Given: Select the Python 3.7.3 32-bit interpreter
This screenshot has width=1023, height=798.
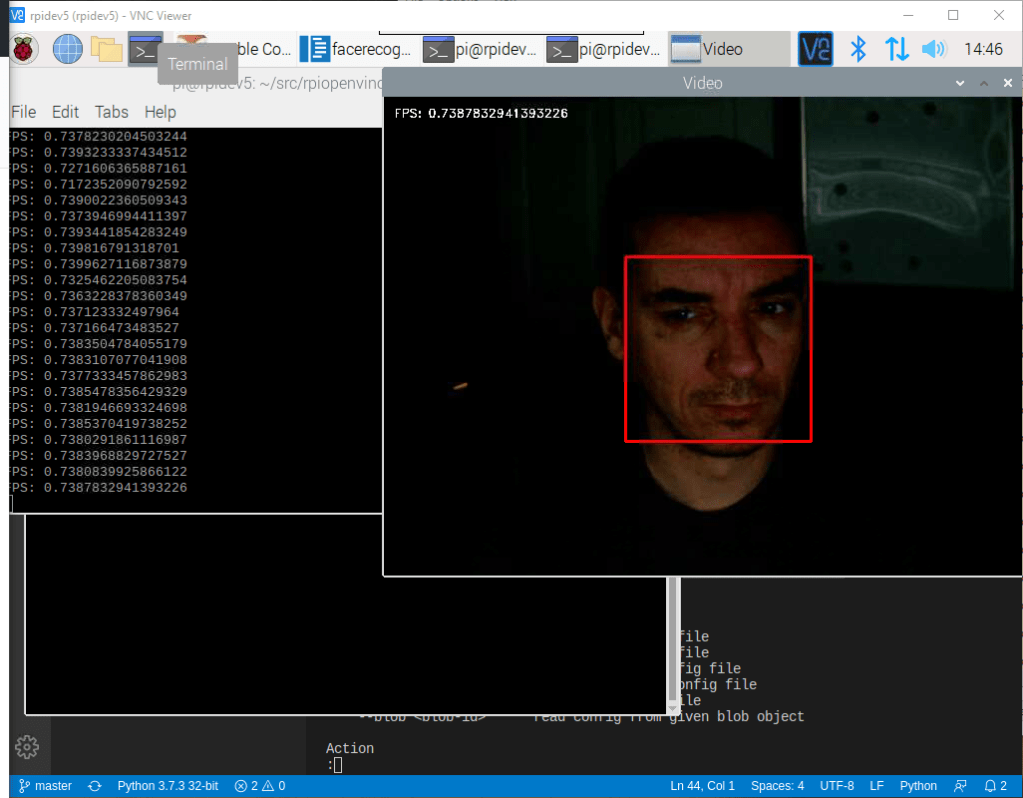Looking at the screenshot, I should coord(167,786).
